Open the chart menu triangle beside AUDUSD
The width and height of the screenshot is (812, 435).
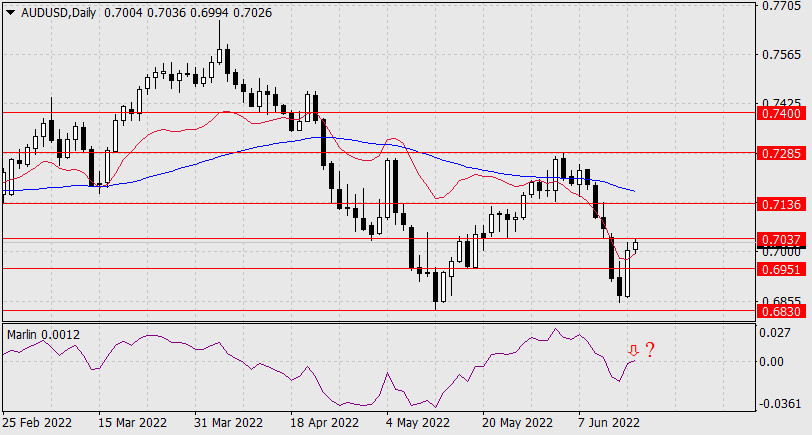(11, 13)
